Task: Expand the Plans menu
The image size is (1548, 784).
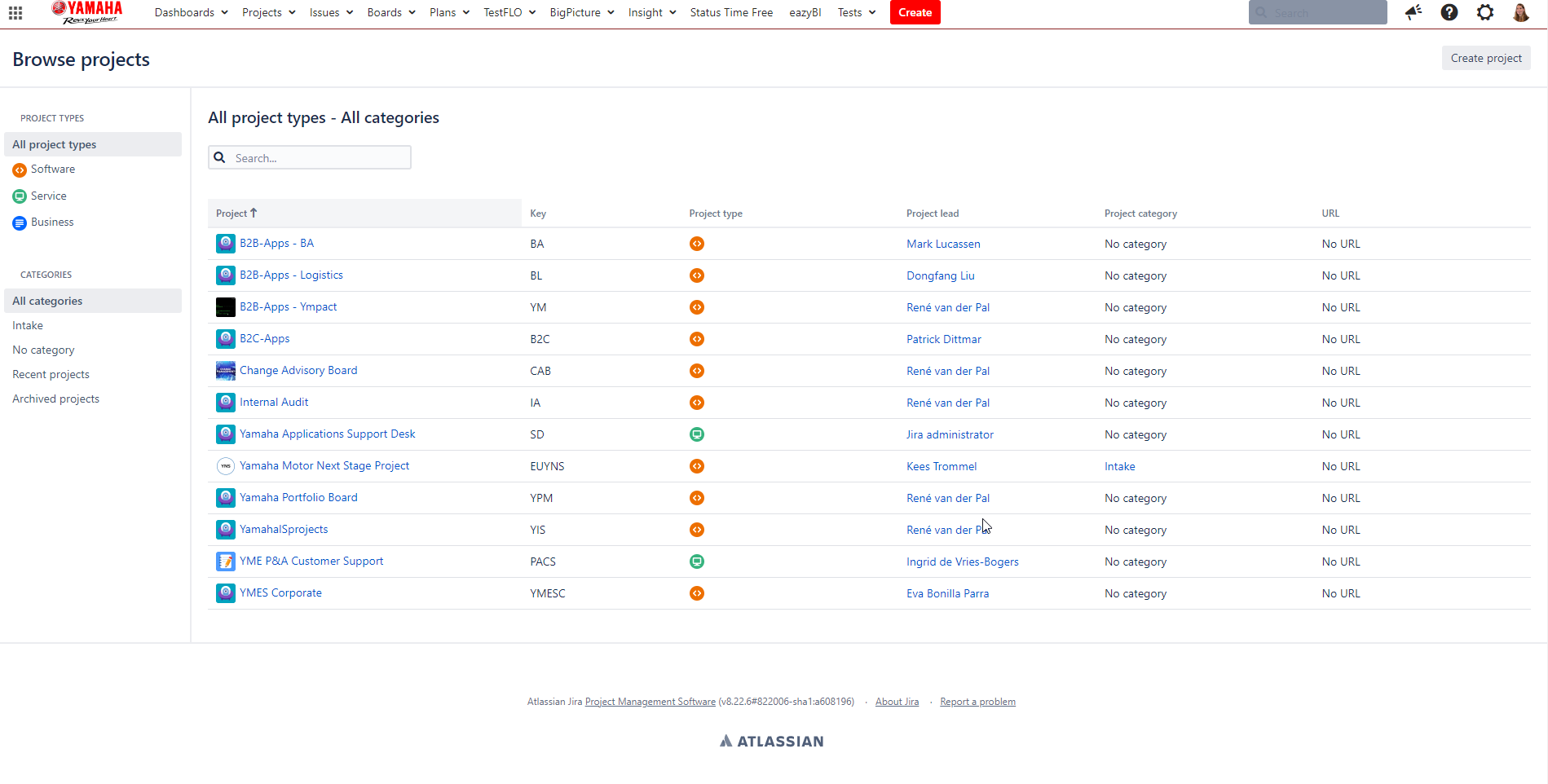Action: (449, 12)
